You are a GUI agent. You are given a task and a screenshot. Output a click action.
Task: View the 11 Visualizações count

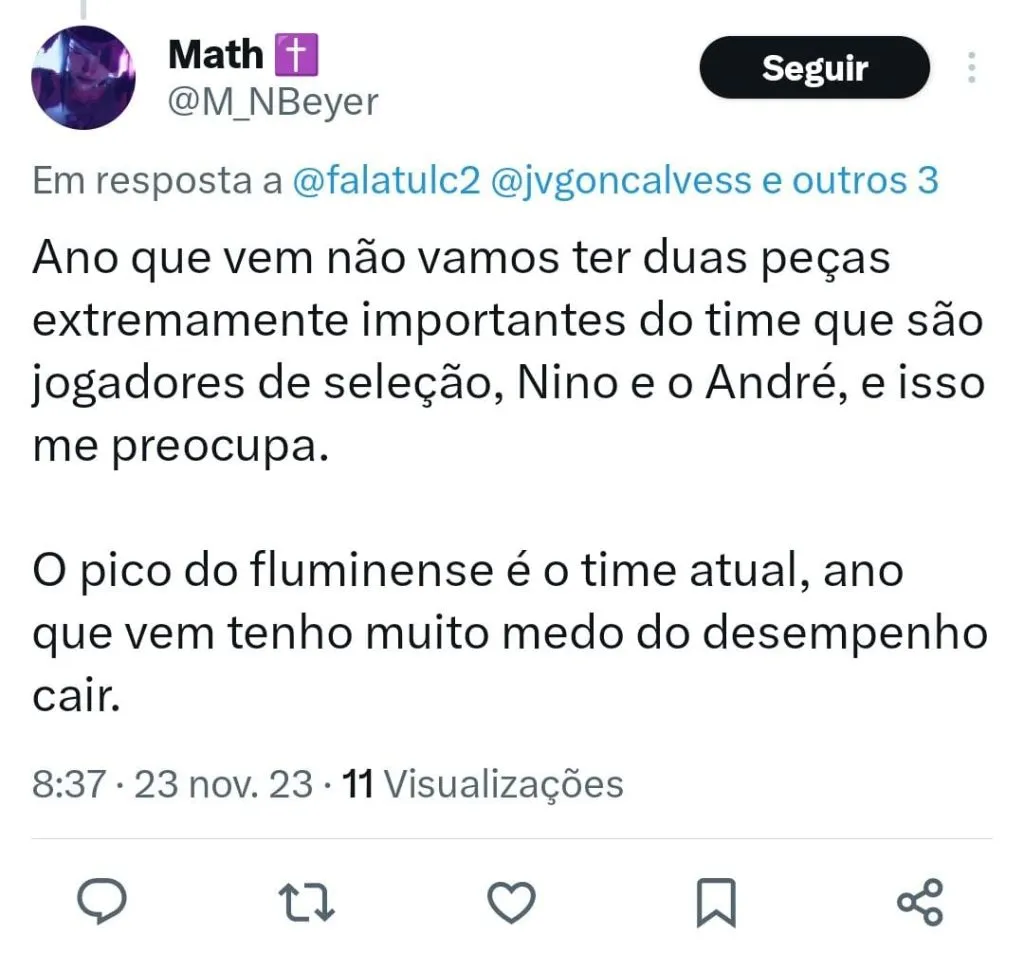tap(483, 784)
